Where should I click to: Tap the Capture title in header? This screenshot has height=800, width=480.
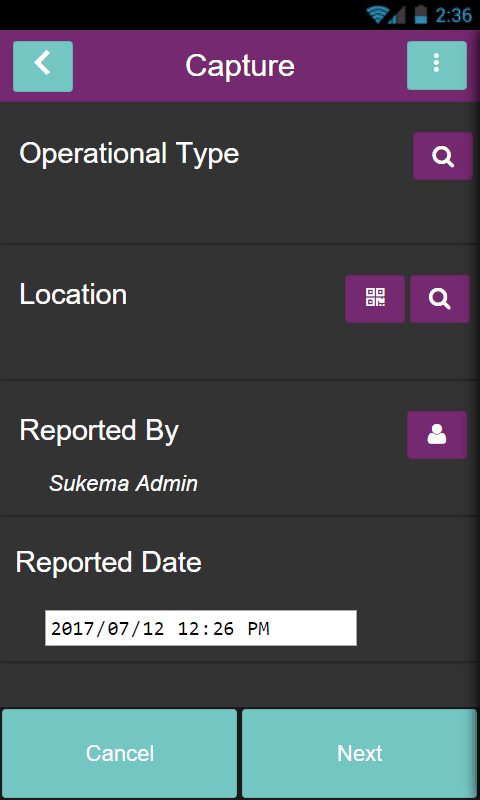point(240,66)
